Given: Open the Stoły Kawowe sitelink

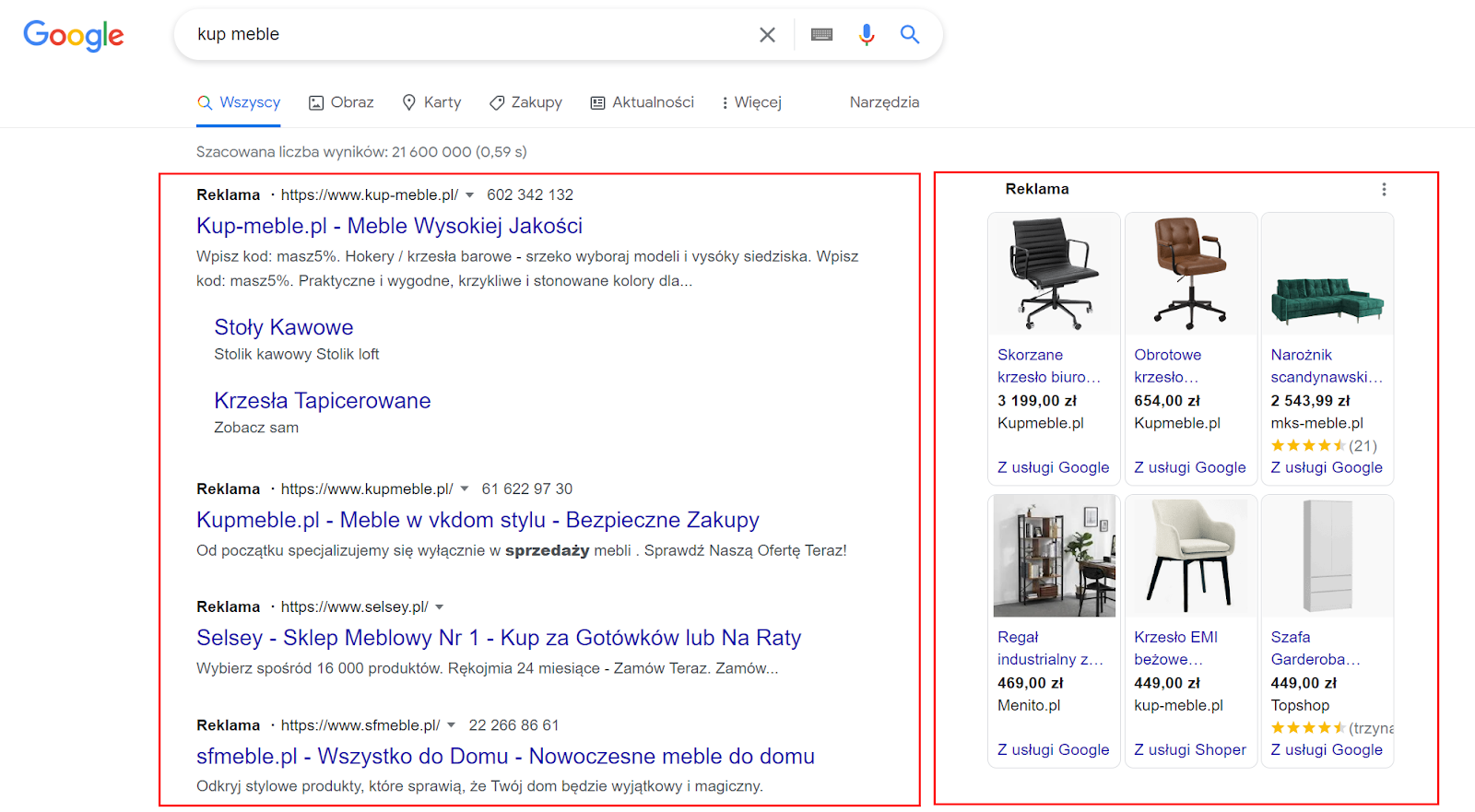Looking at the screenshot, I should point(284,327).
